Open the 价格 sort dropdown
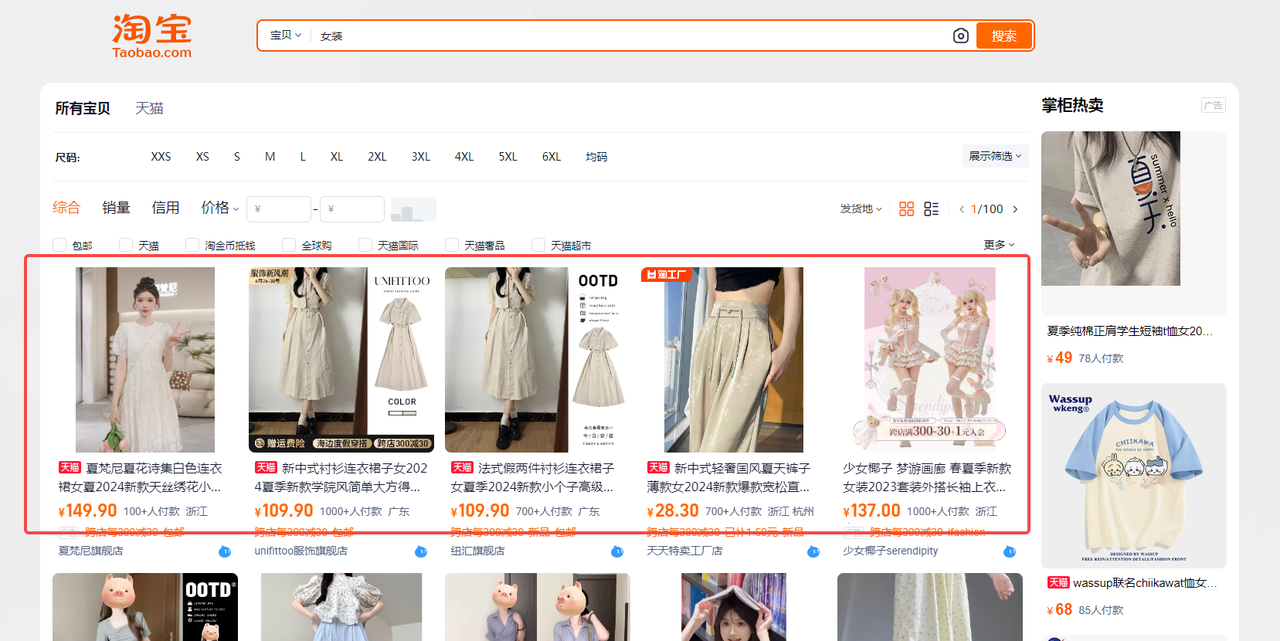This screenshot has height=641, width=1280. (220, 208)
